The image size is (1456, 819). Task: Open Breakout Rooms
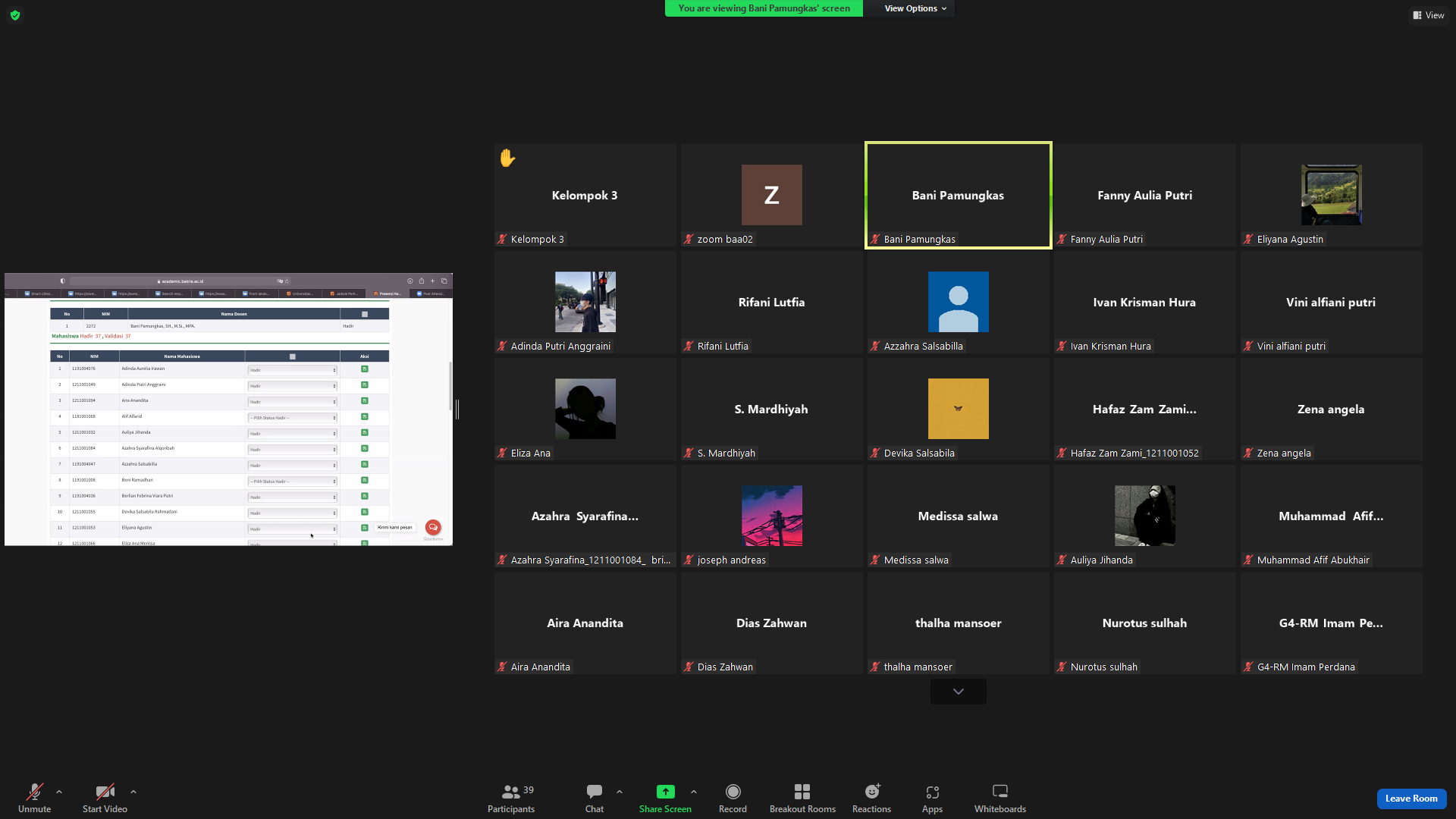click(x=802, y=799)
